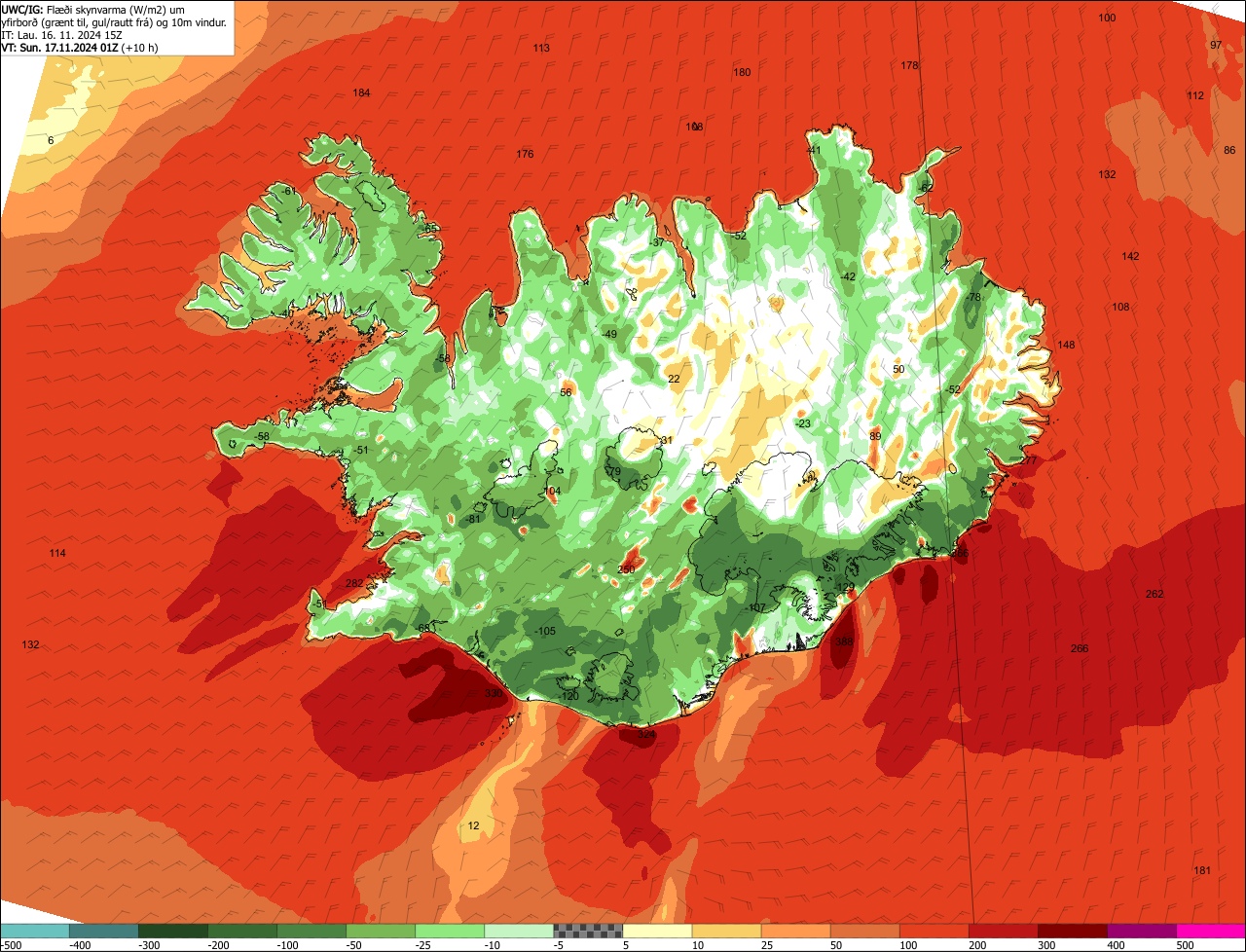This screenshot has width=1246, height=952.
Task: Click the value 50 in east Iceland
Action: click(898, 369)
